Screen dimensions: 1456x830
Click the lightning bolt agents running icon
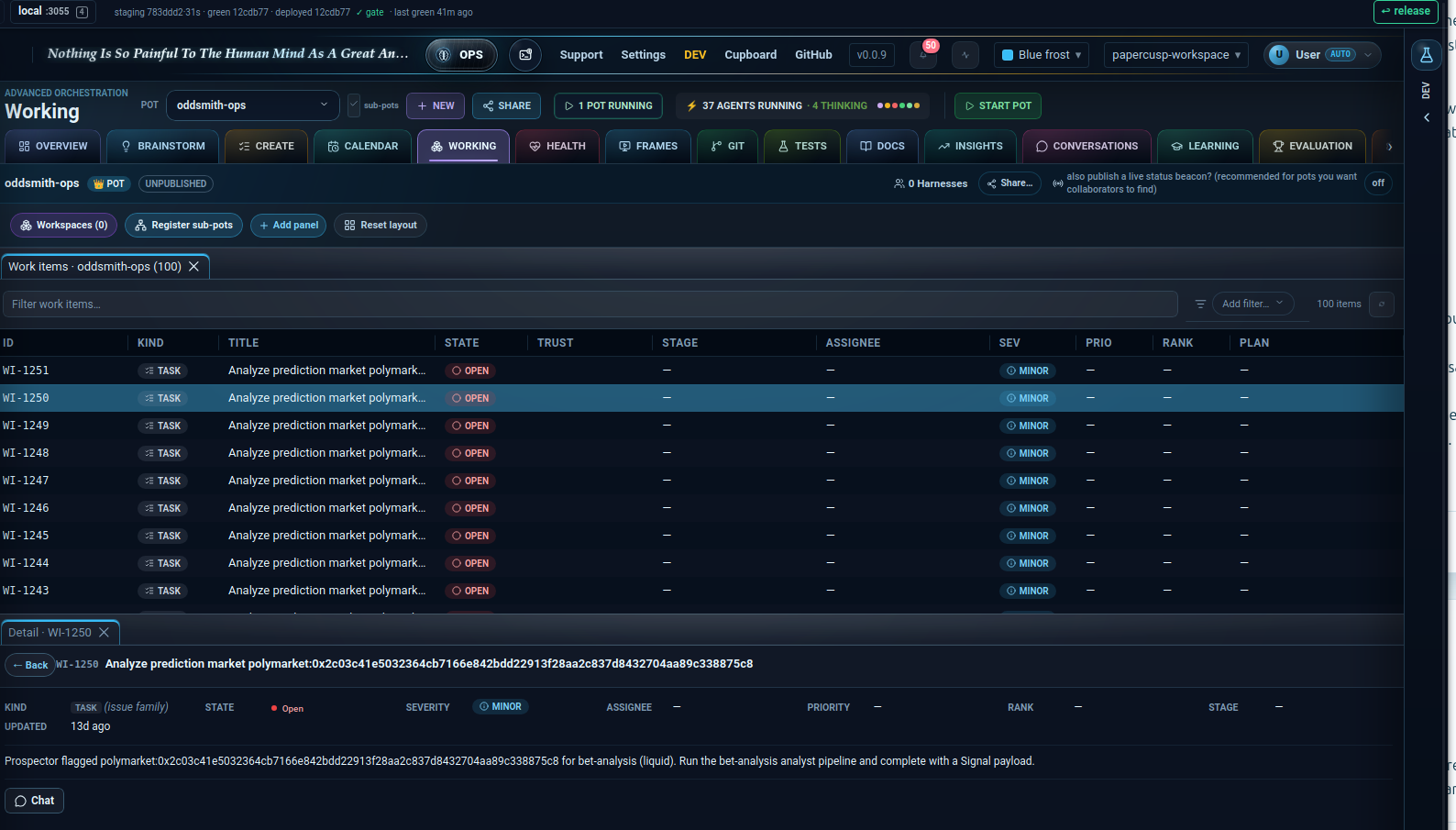[x=692, y=106]
